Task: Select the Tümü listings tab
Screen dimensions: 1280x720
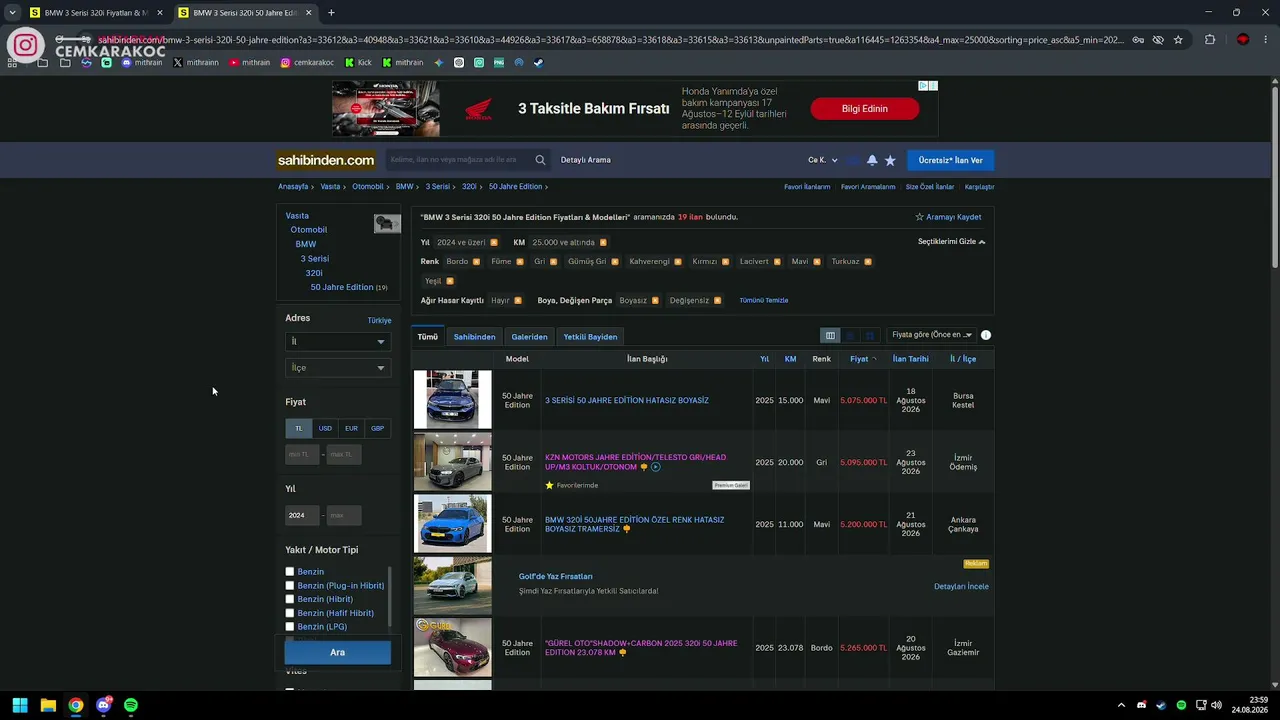Action: tap(428, 337)
